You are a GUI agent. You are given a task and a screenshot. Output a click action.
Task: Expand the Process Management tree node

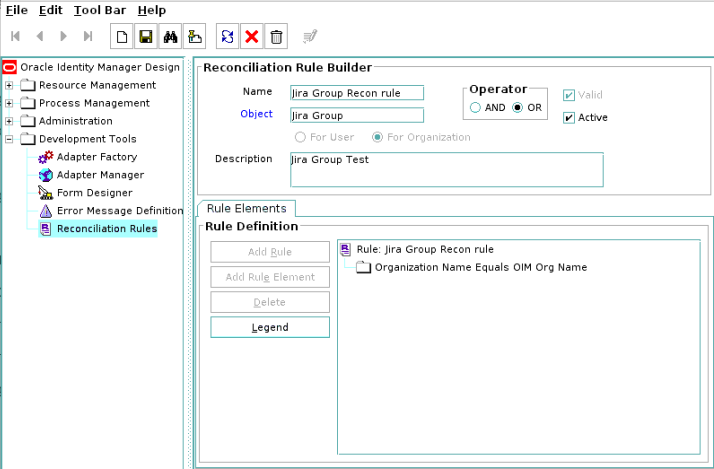point(9,103)
